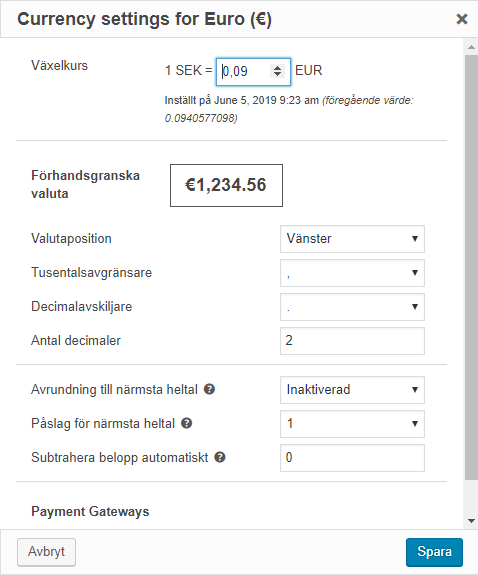Increase exchange rate with the up stepper arrow

coord(278,67)
